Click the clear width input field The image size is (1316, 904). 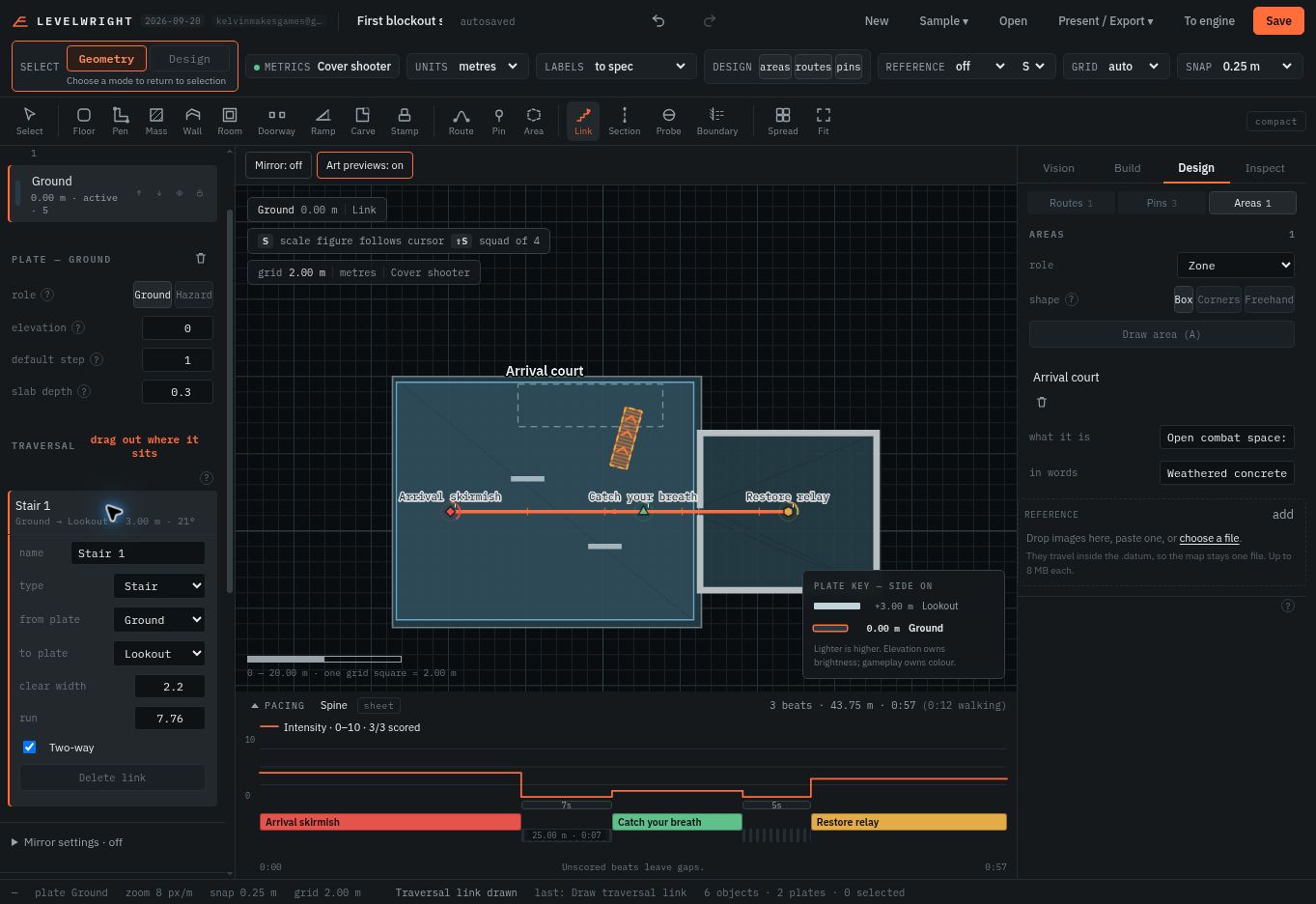(x=170, y=687)
